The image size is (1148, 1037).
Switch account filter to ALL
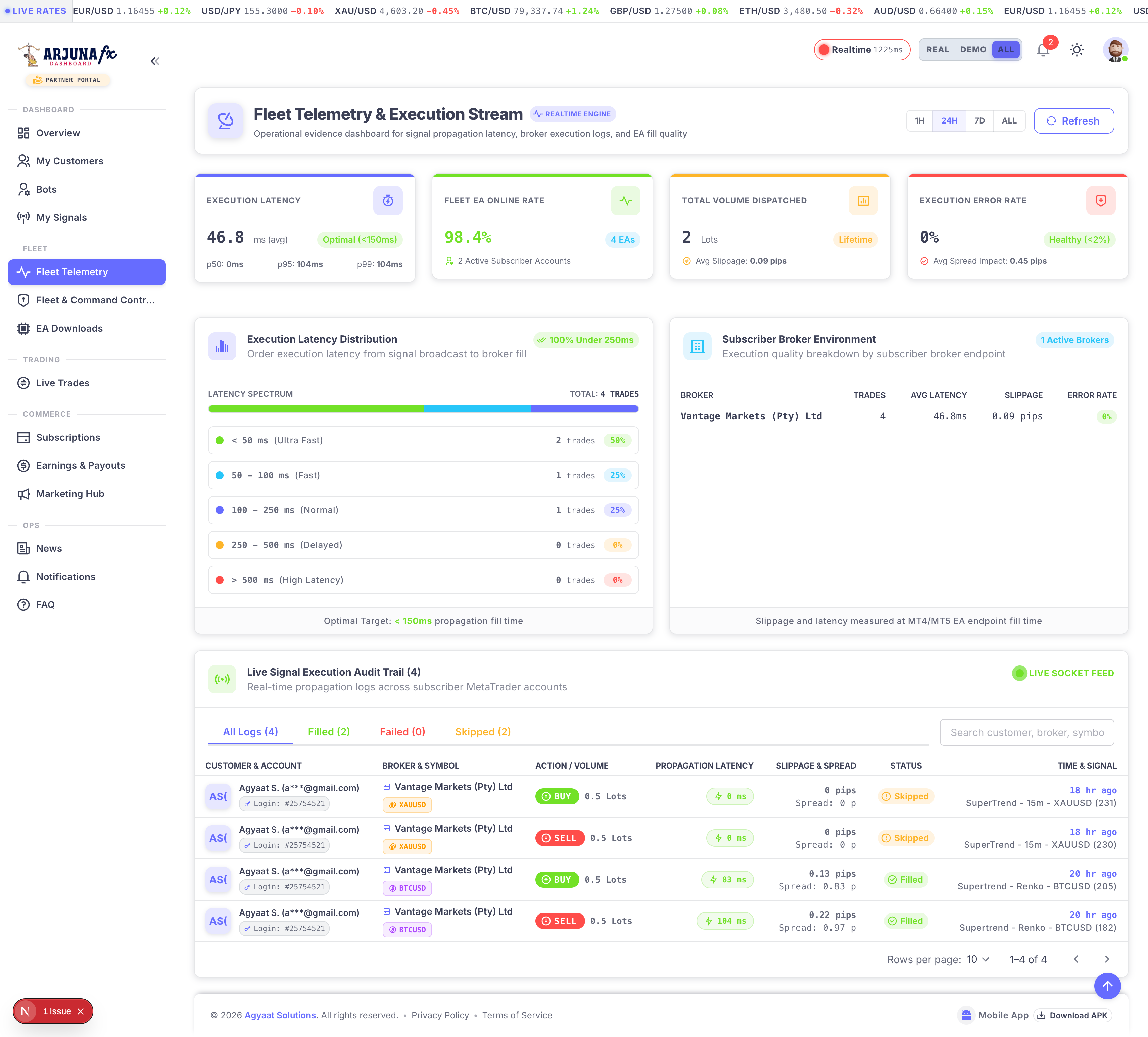coord(1005,50)
